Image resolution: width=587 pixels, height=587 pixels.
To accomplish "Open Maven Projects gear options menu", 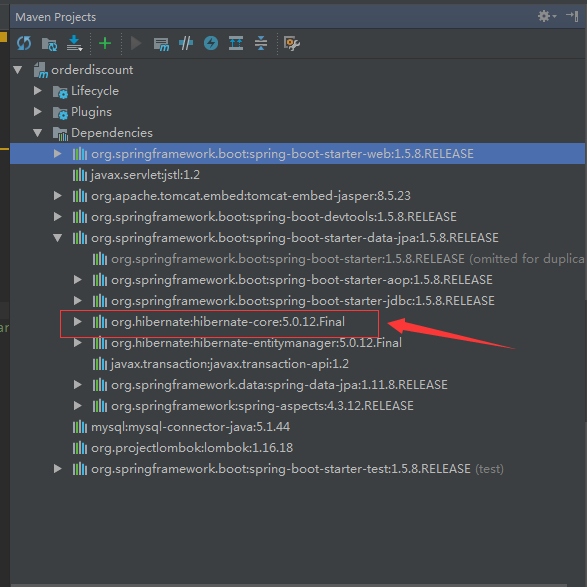I will 547,16.
